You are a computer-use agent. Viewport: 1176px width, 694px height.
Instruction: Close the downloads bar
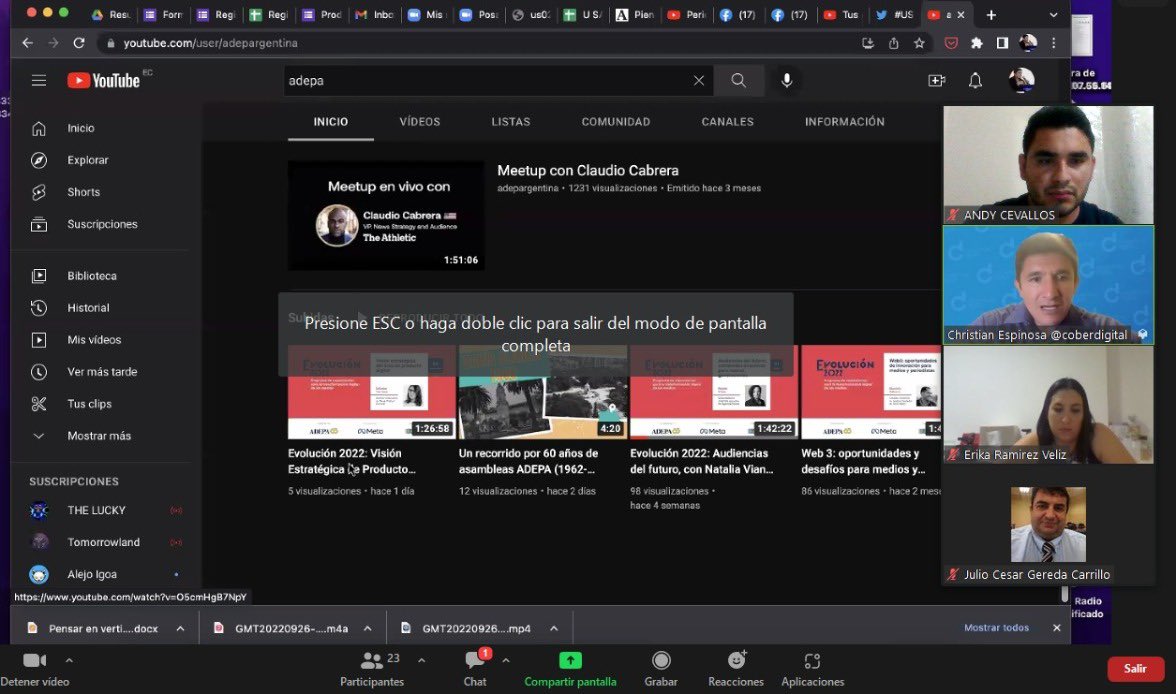coord(1057,628)
